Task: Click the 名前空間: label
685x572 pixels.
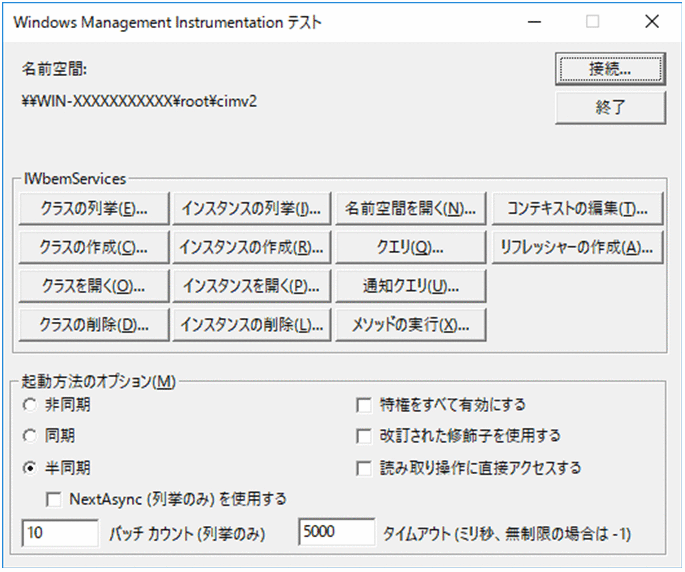Action: [x=55, y=69]
